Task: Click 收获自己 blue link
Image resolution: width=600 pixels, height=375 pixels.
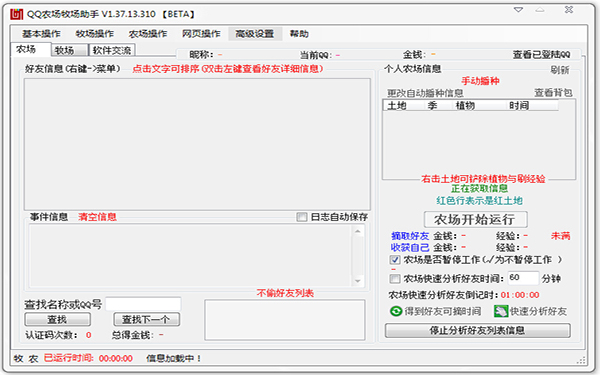Action: 410,248
